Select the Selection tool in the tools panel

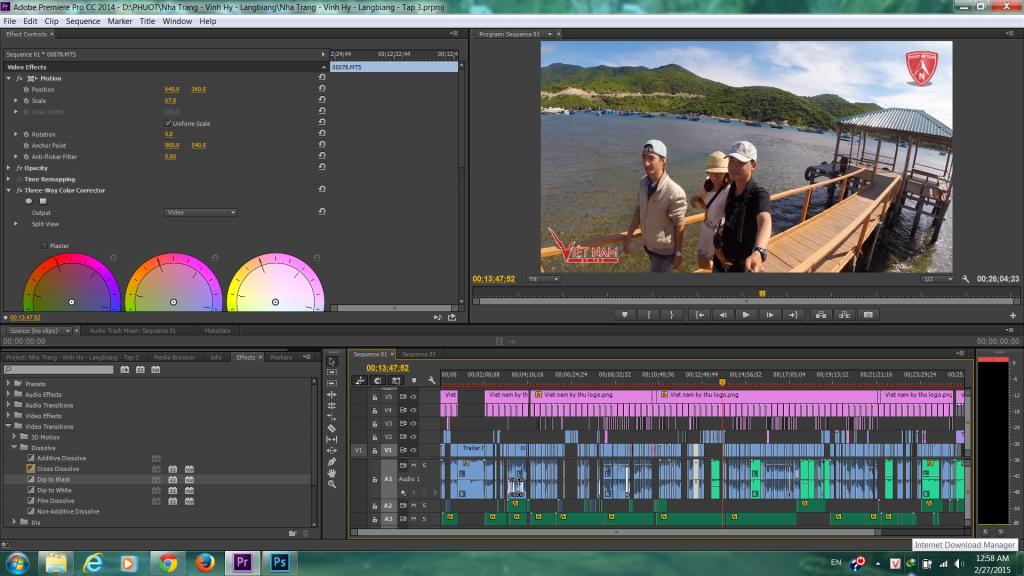pos(332,361)
